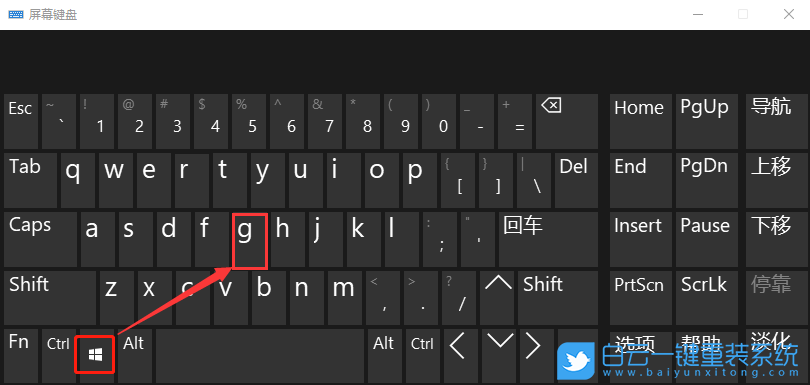
Task: Click the backspace icon key
Action: (567, 122)
